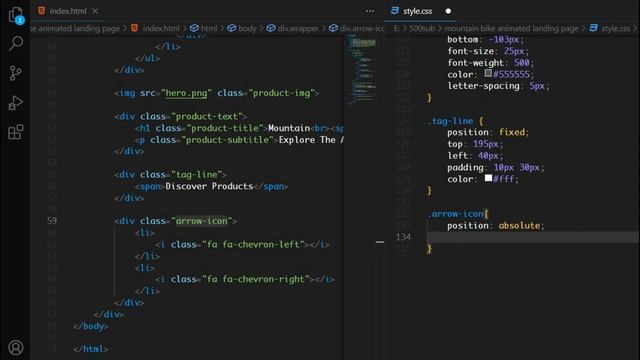Open the More Actions ellipsis menu
640x360 pixels.
[370, 11]
